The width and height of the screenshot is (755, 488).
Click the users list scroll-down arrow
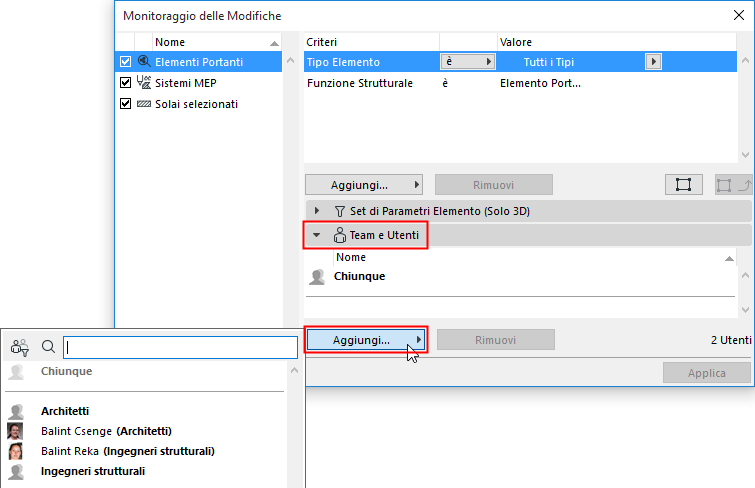coord(745,310)
